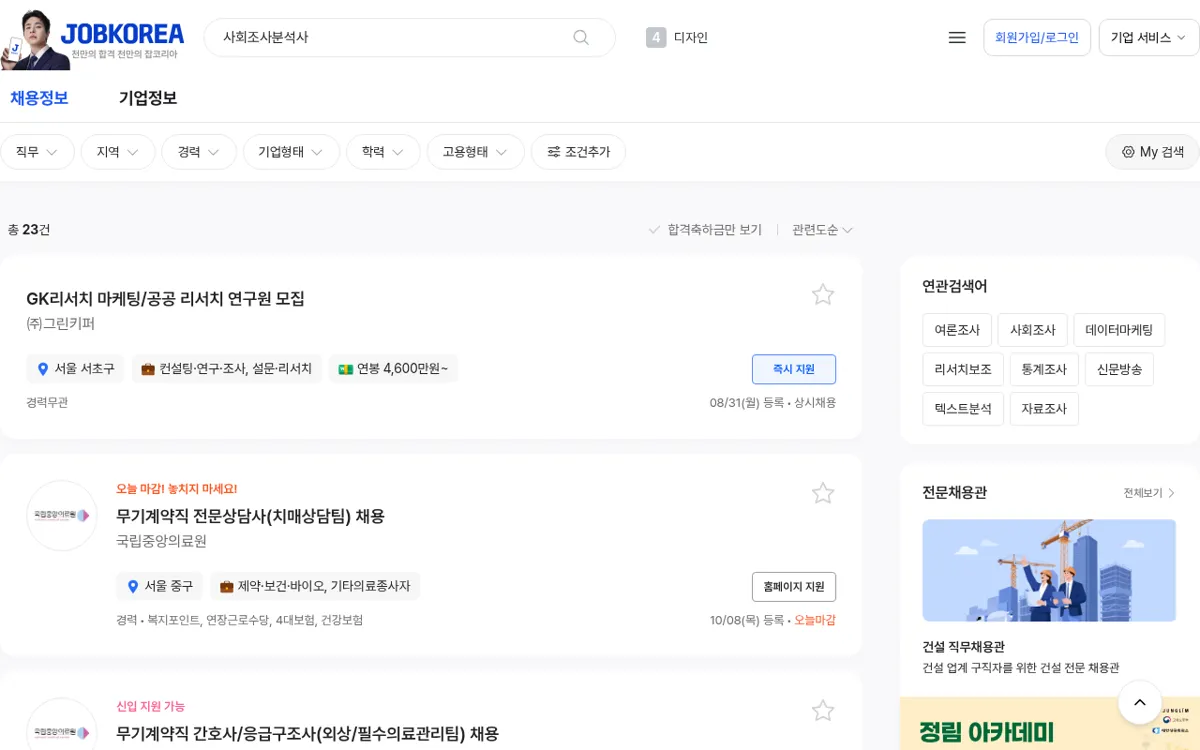
Task: Click 컨설팅·연구·조사, 설문·리서치 tag
Action: [x=226, y=369]
